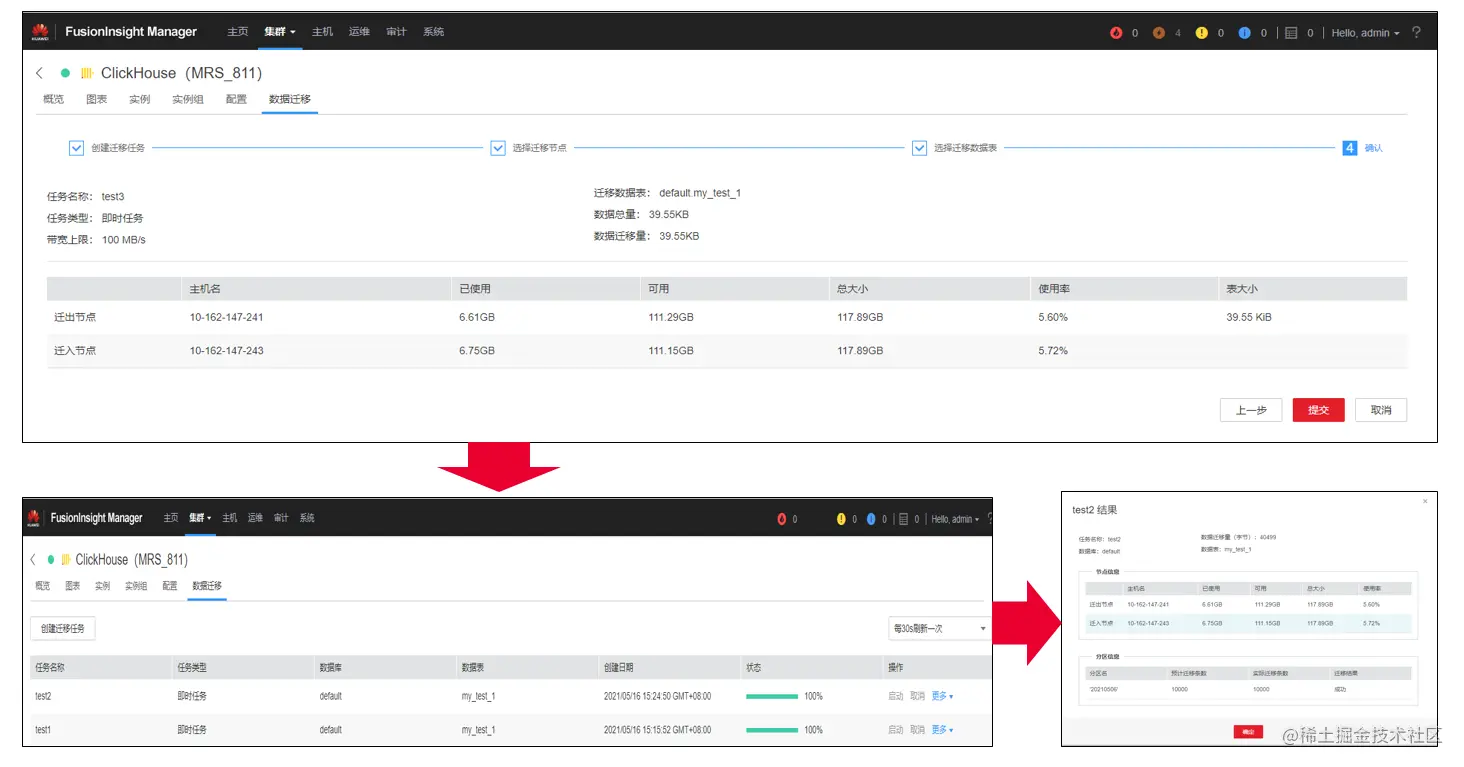Click the yellow ClickHouse icon in the task list window
Image resolution: width=1464 pixels, height=767 pixels.
pyautogui.click(x=65, y=559)
